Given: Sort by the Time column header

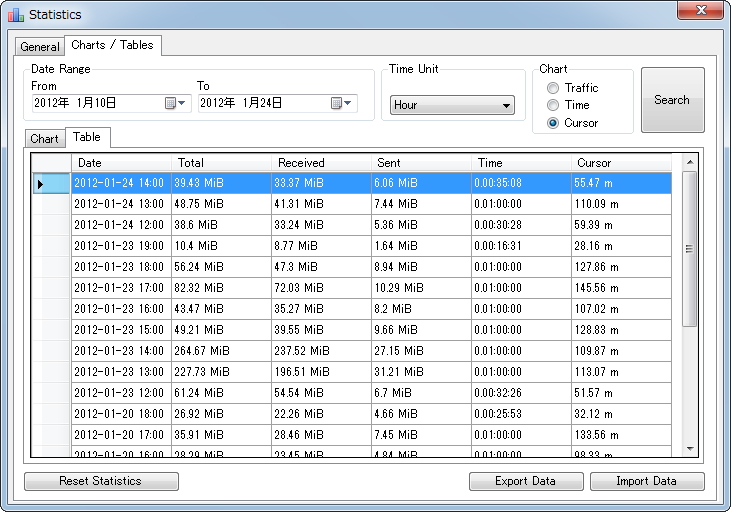Looking at the screenshot, I should click(x=521, y=163).
